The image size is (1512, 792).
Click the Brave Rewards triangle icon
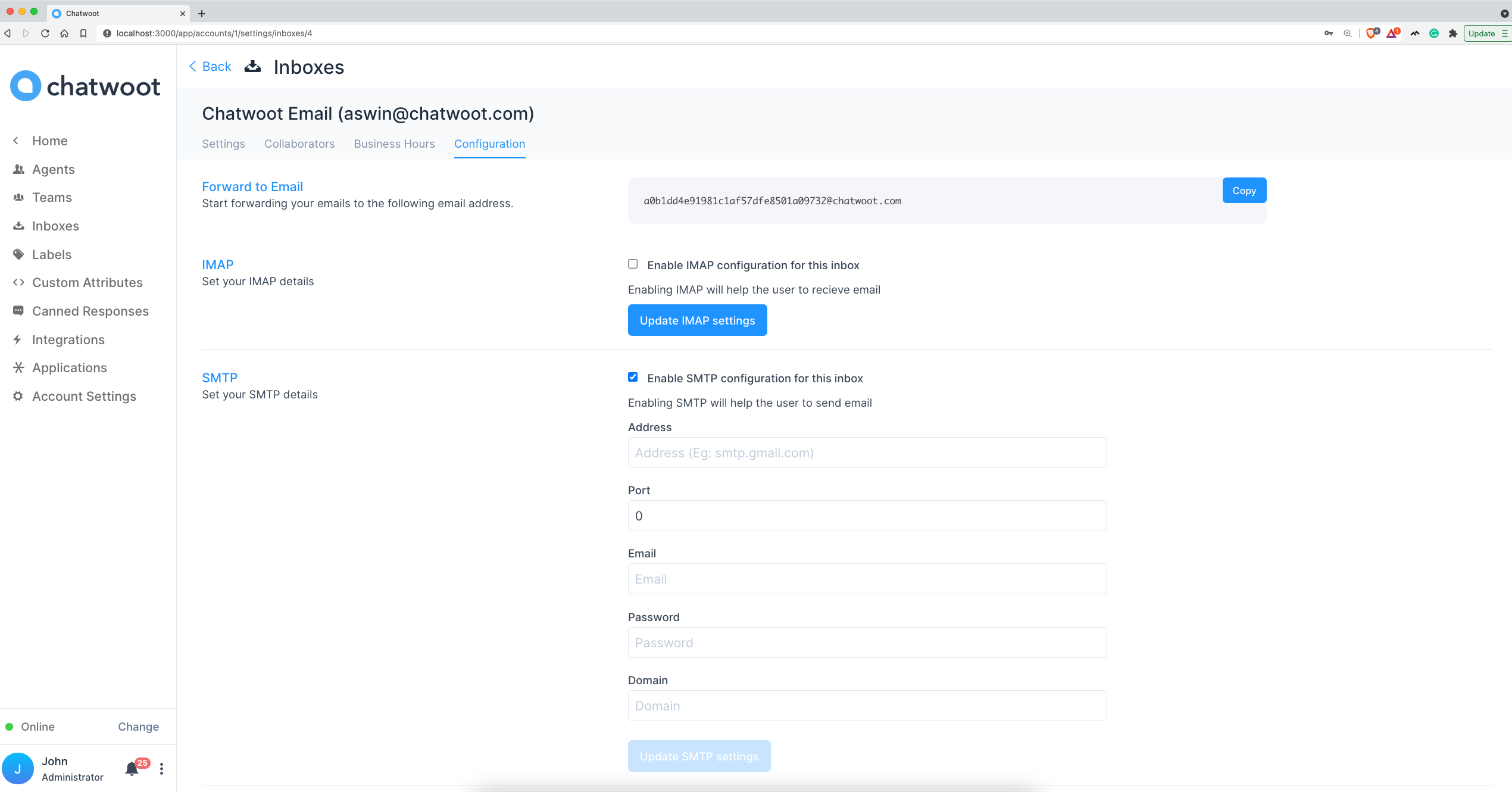(x=1392, y=33)
